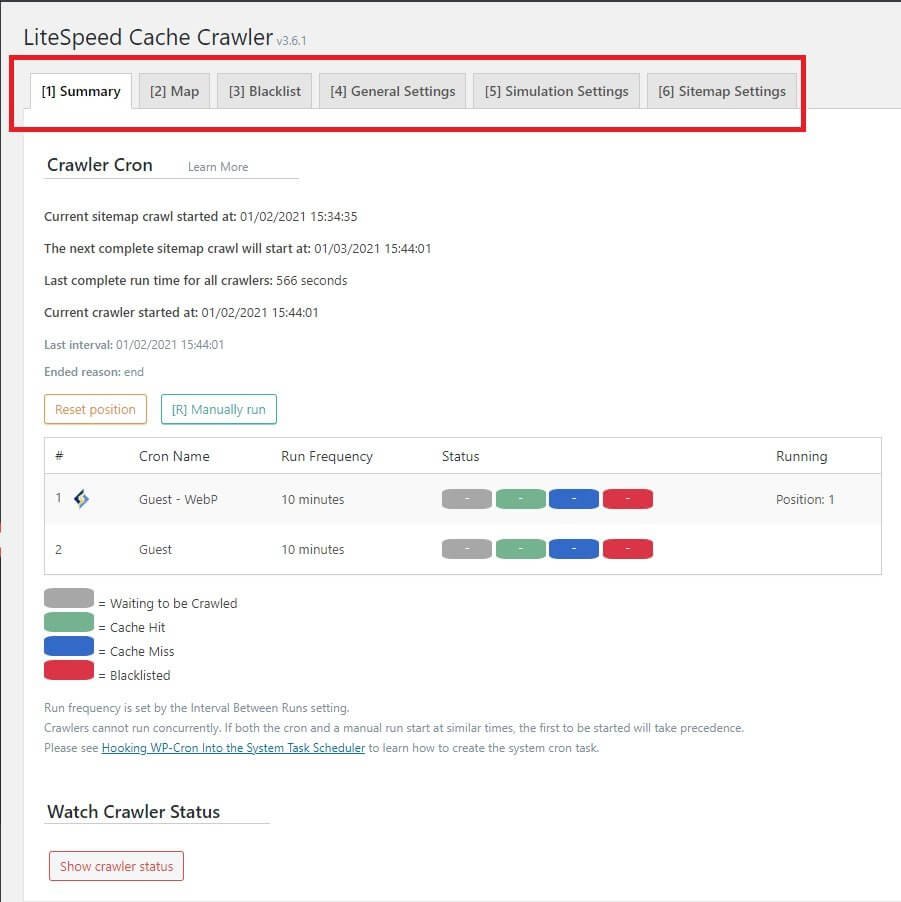901x902 pixels.
Task: Click the Watch Crawler Status heading
Action: (x=133, y=812)
